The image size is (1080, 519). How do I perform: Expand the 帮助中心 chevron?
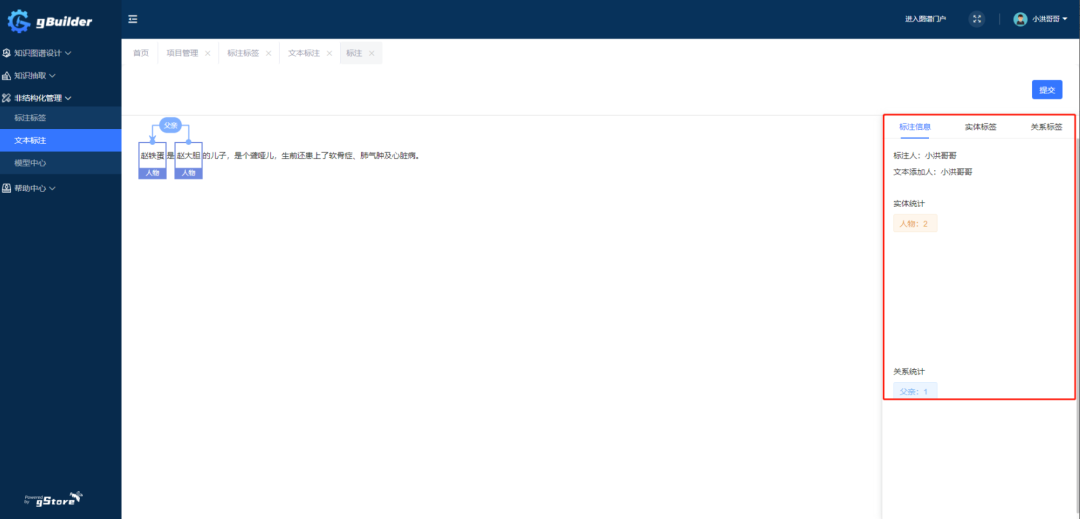52,187
